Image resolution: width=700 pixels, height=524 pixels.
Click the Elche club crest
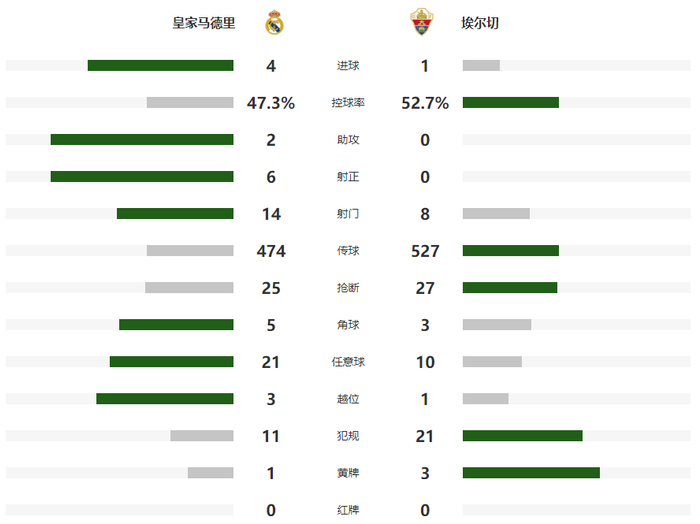[423, 23]
